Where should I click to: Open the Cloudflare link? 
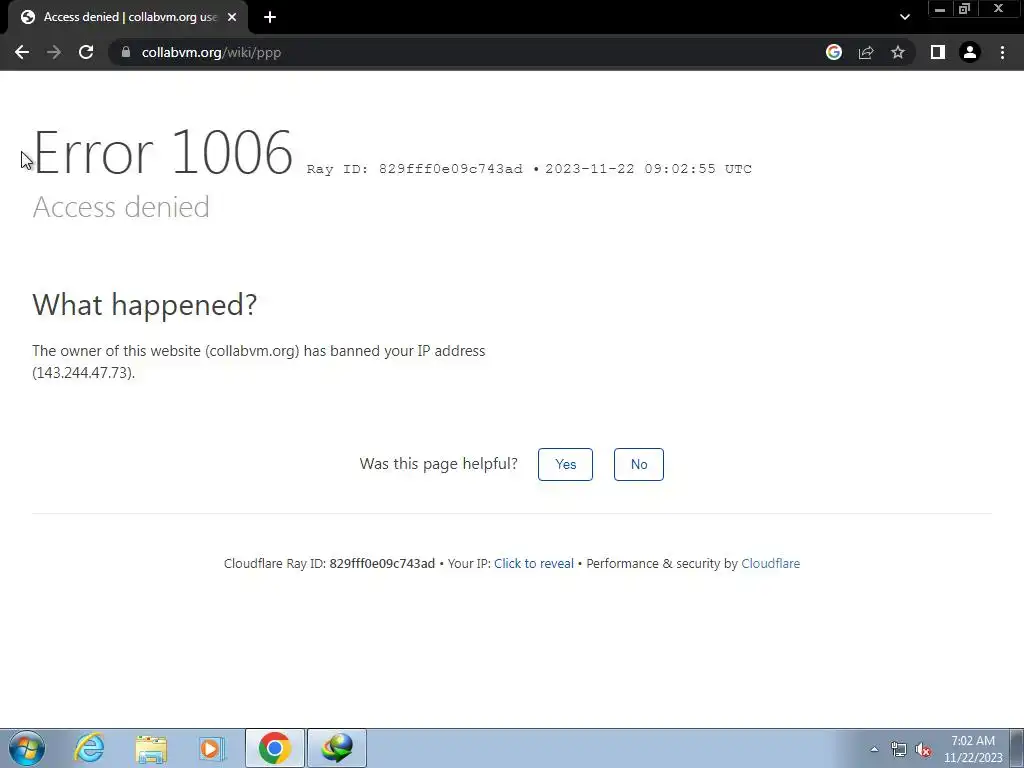[x=771, y=564]
